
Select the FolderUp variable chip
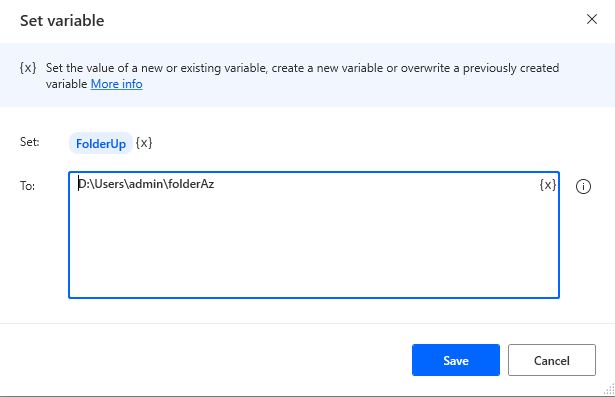point(101,144)
